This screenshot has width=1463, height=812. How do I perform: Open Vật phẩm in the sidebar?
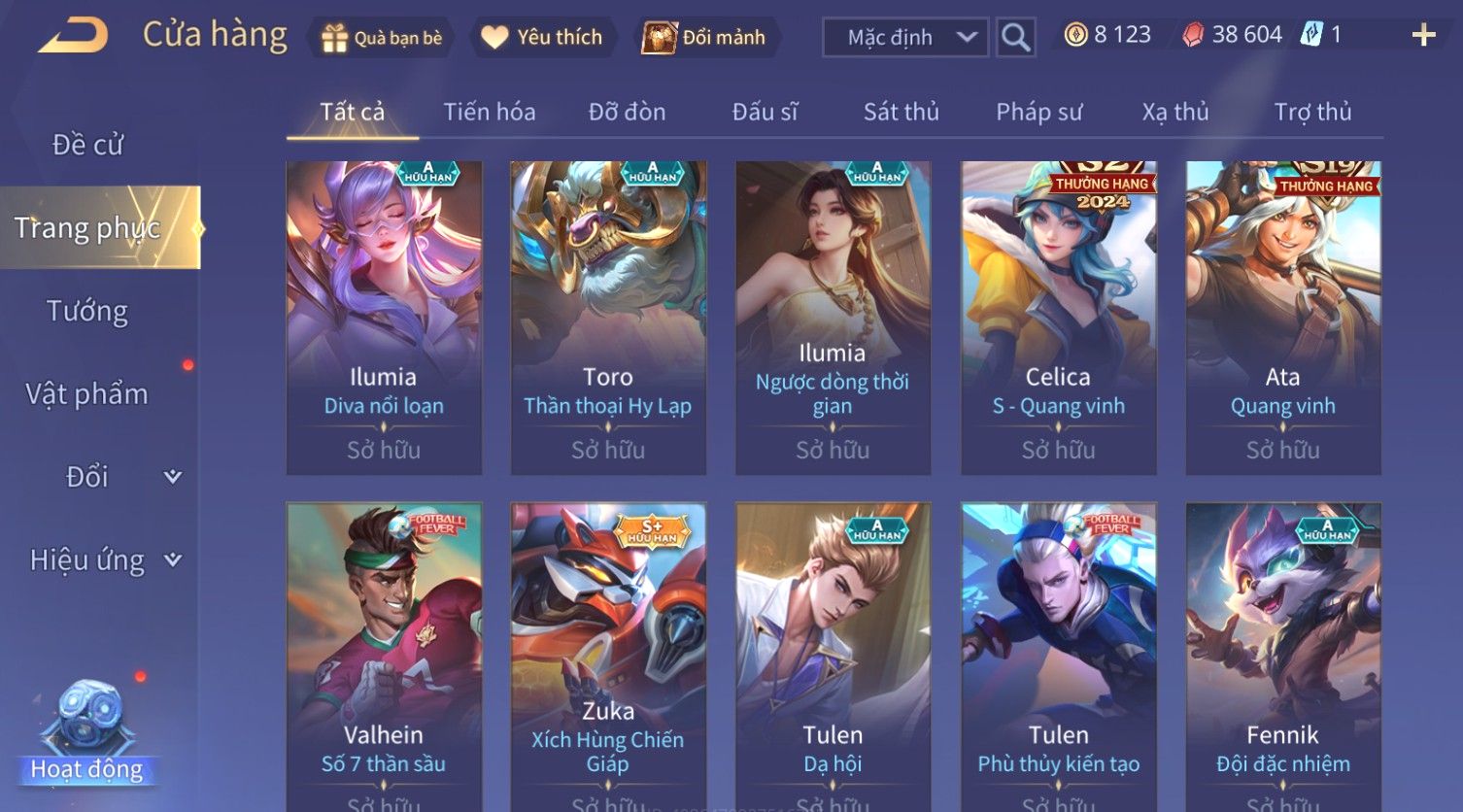coord(87,393)
